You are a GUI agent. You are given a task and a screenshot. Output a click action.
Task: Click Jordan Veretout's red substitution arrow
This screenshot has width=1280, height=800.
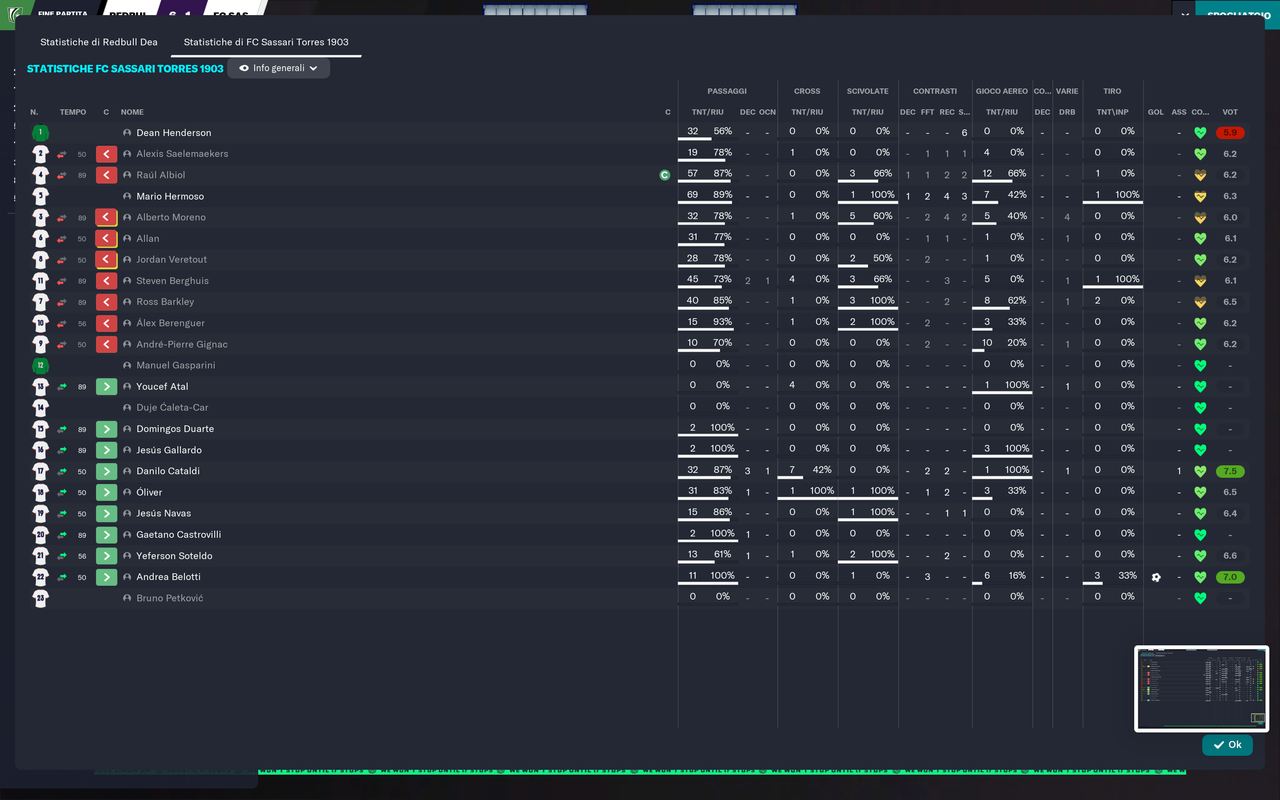tap(106, 260)
